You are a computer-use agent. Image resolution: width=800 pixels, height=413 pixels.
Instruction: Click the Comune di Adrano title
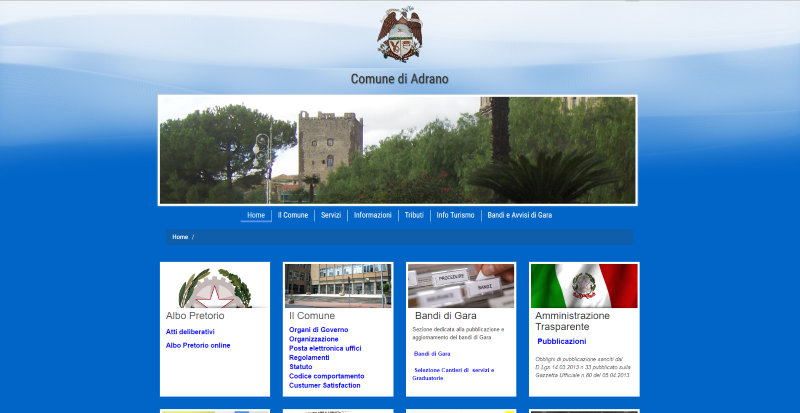pyautogui.click(x=399, y=79)
